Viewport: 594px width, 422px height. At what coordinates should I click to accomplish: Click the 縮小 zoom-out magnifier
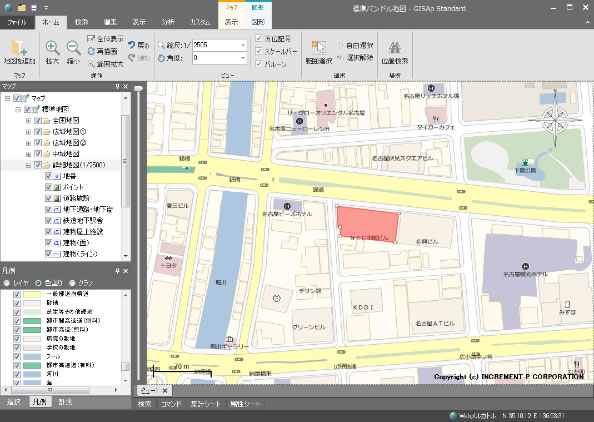click(x=73, y=48)
